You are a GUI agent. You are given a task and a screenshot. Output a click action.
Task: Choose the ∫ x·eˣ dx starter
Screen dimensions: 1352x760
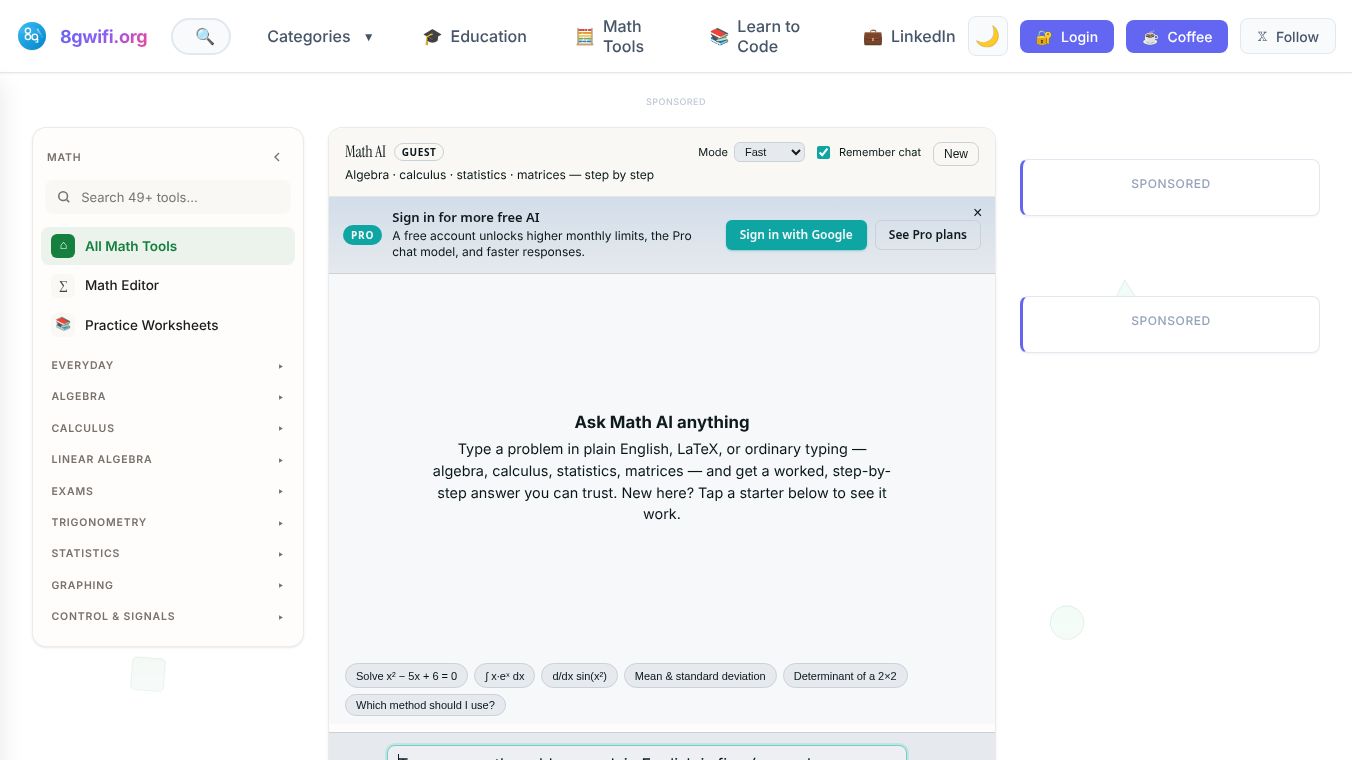[505, 676]
